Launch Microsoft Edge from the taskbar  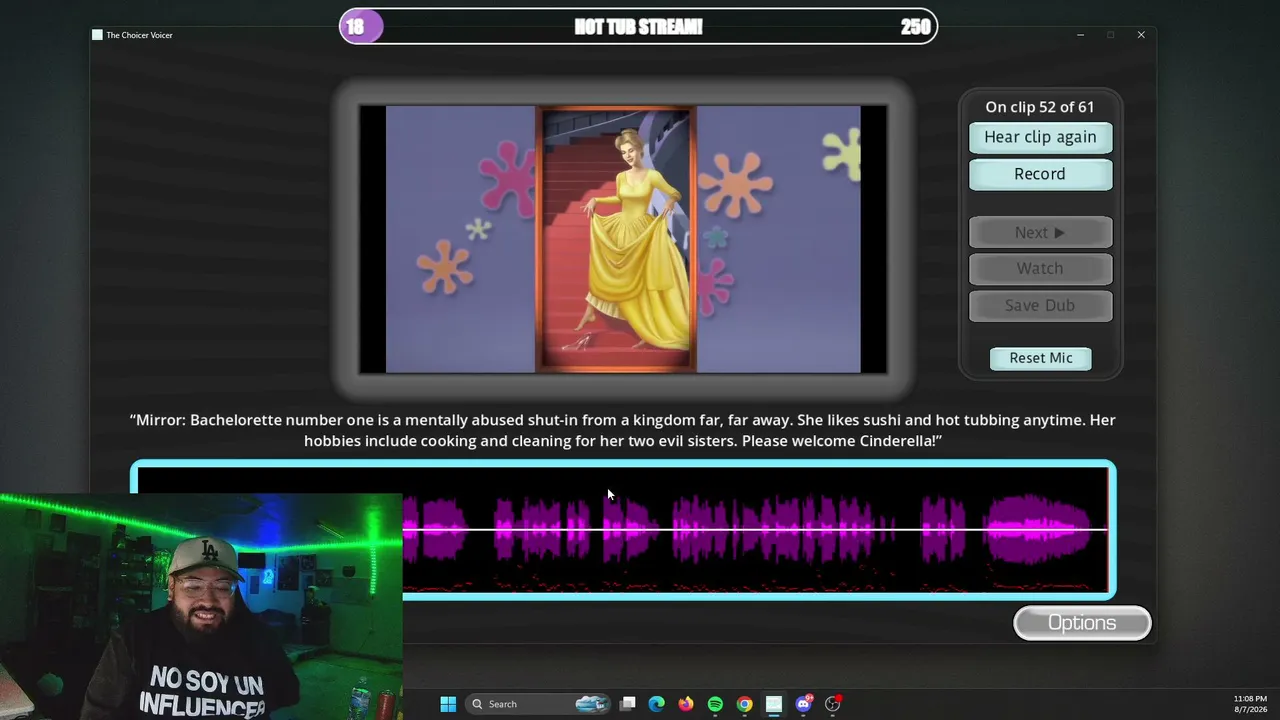pyautogui.click(x=657, y=704)
